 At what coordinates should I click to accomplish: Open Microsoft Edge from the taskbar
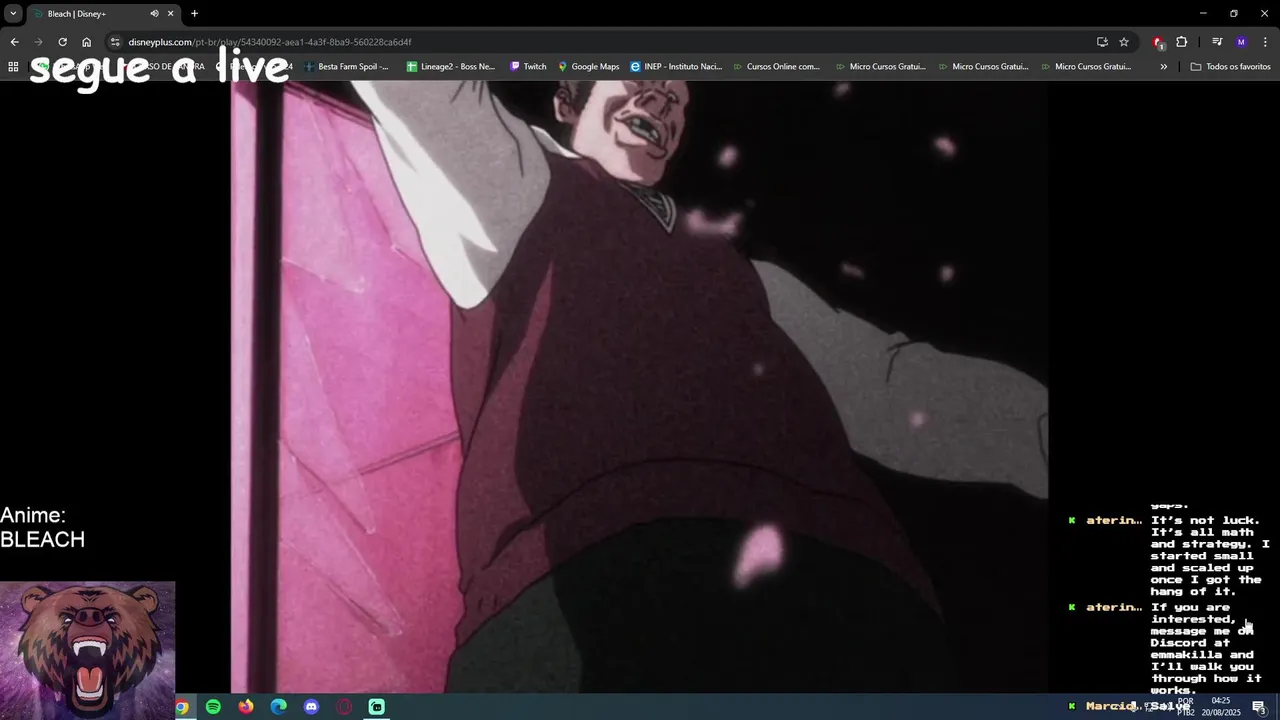coord(278,707)
